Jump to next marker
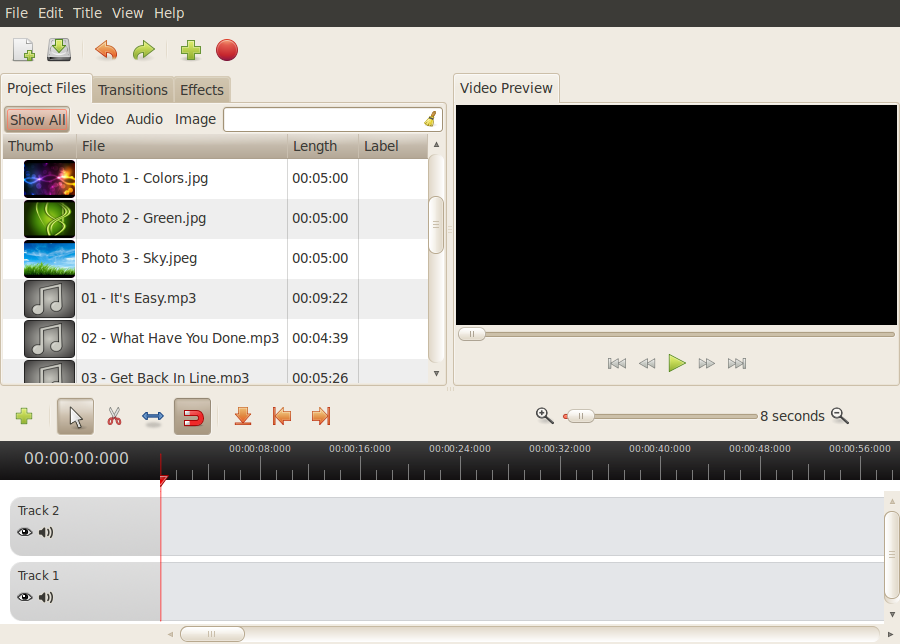 pyautogui.click(x=321, y=416)
